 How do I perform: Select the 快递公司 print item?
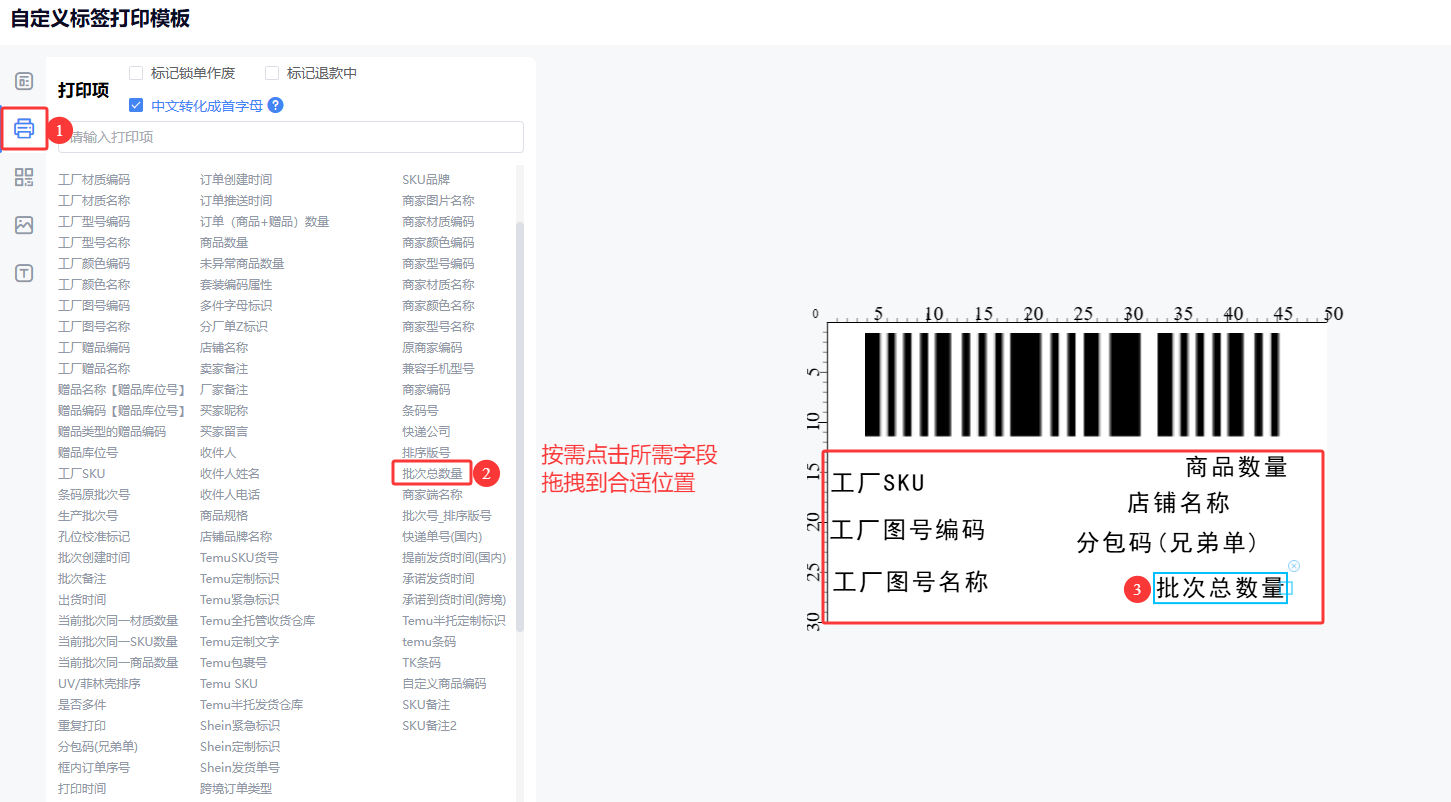tap(426, 432)
